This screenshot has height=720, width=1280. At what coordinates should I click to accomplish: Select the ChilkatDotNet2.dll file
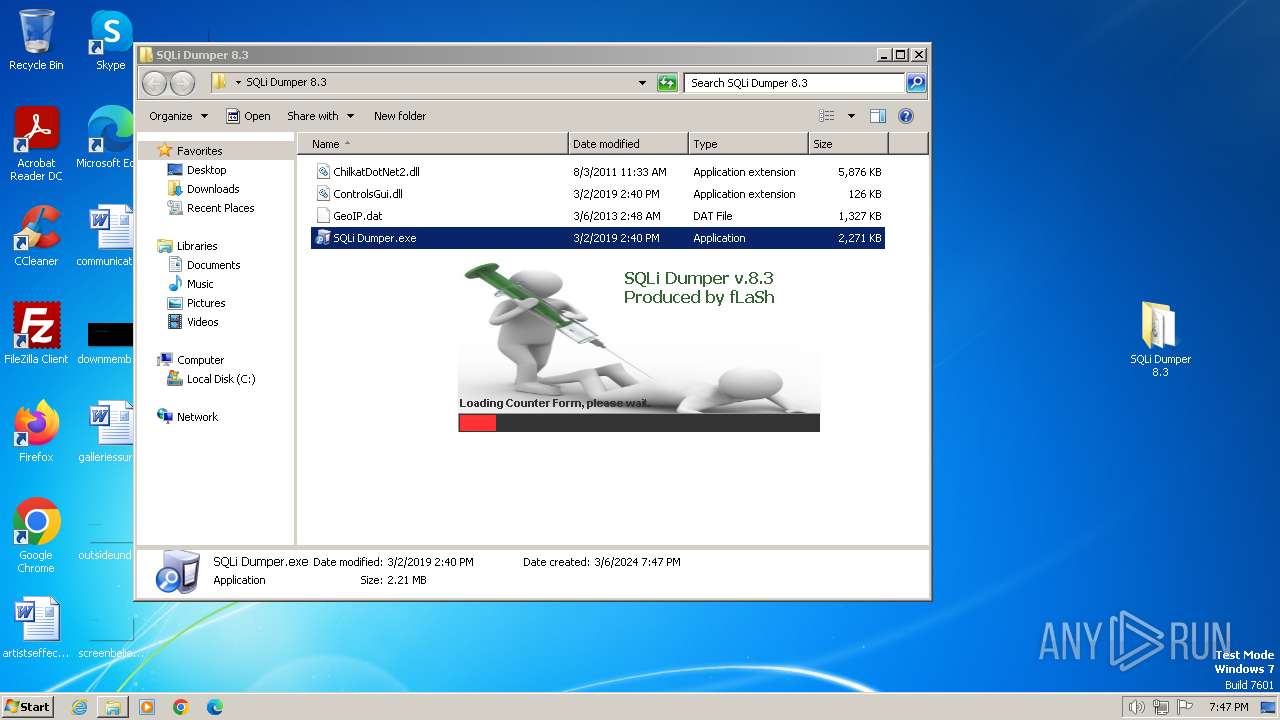coord(598,172)
